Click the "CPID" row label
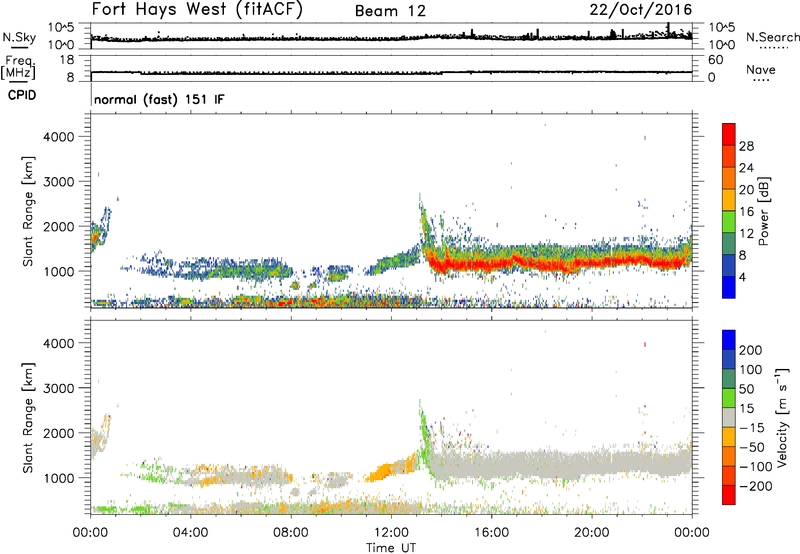The width and height of the screenshot is (800, 554). [22, 95]
